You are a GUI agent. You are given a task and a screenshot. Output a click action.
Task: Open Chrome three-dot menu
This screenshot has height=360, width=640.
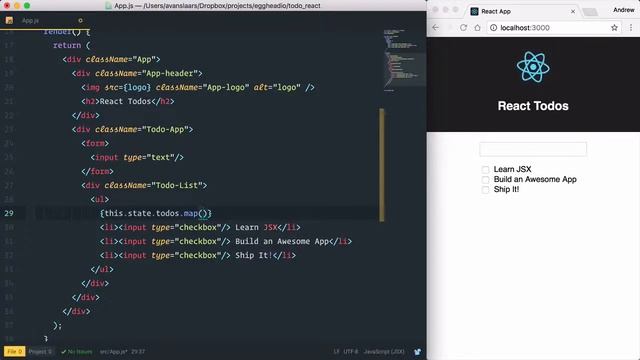[631, 28]
